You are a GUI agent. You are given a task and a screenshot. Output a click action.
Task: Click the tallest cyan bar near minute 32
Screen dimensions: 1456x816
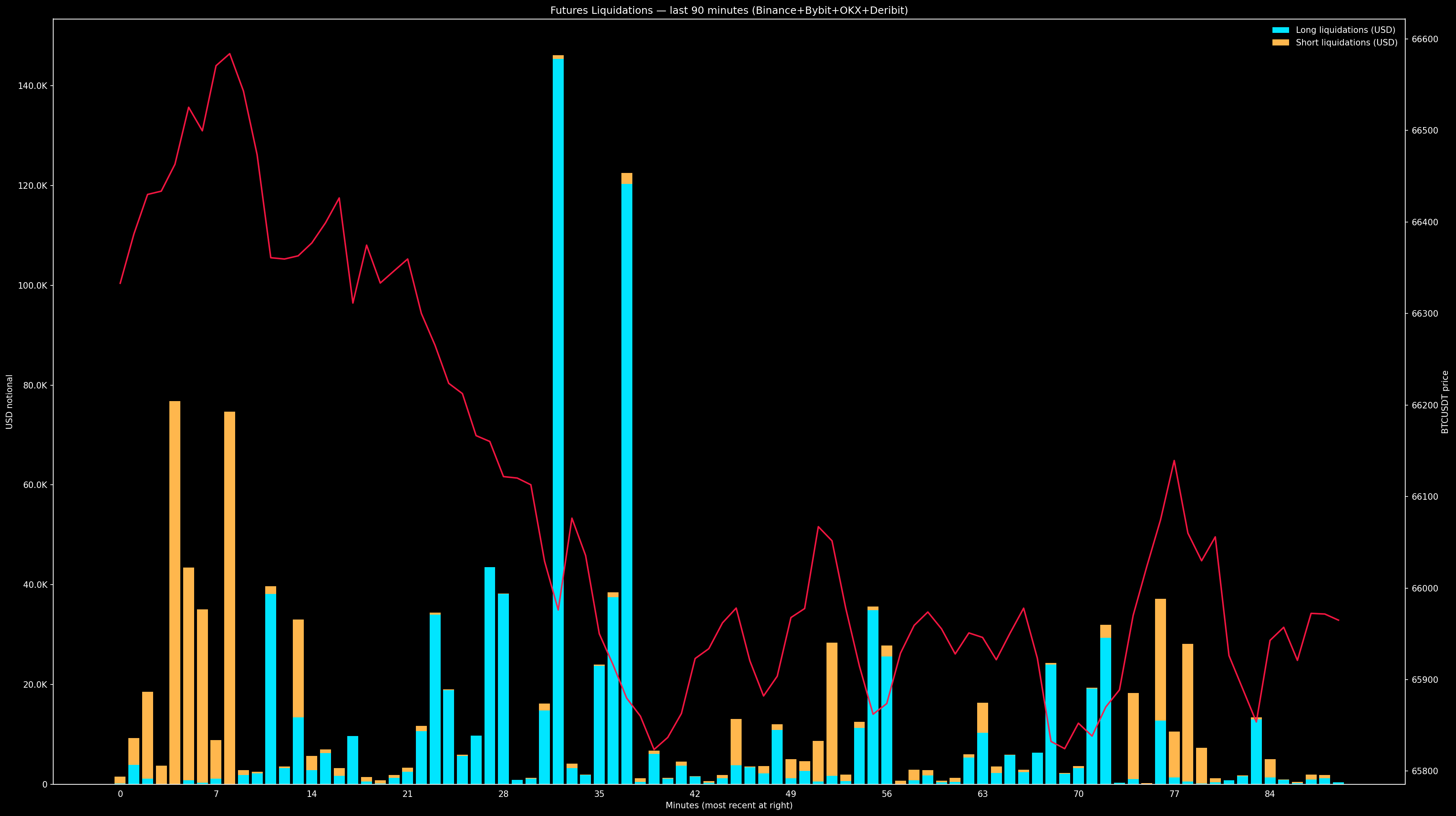pos(558,418)
